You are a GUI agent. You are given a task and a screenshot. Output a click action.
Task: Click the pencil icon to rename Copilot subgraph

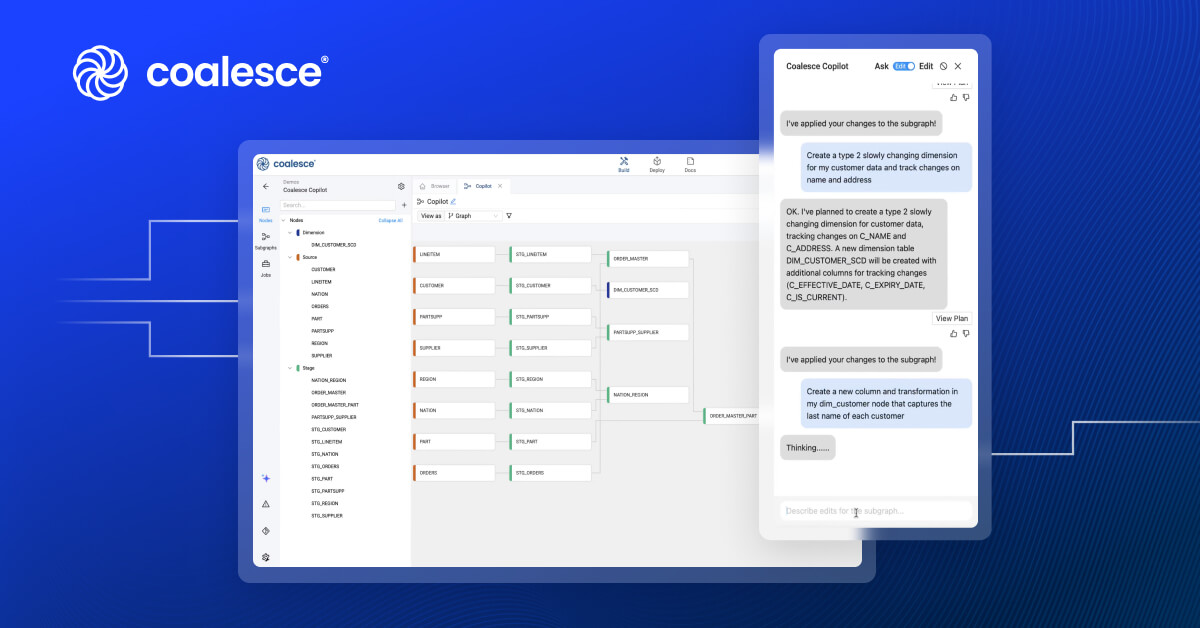453,201
